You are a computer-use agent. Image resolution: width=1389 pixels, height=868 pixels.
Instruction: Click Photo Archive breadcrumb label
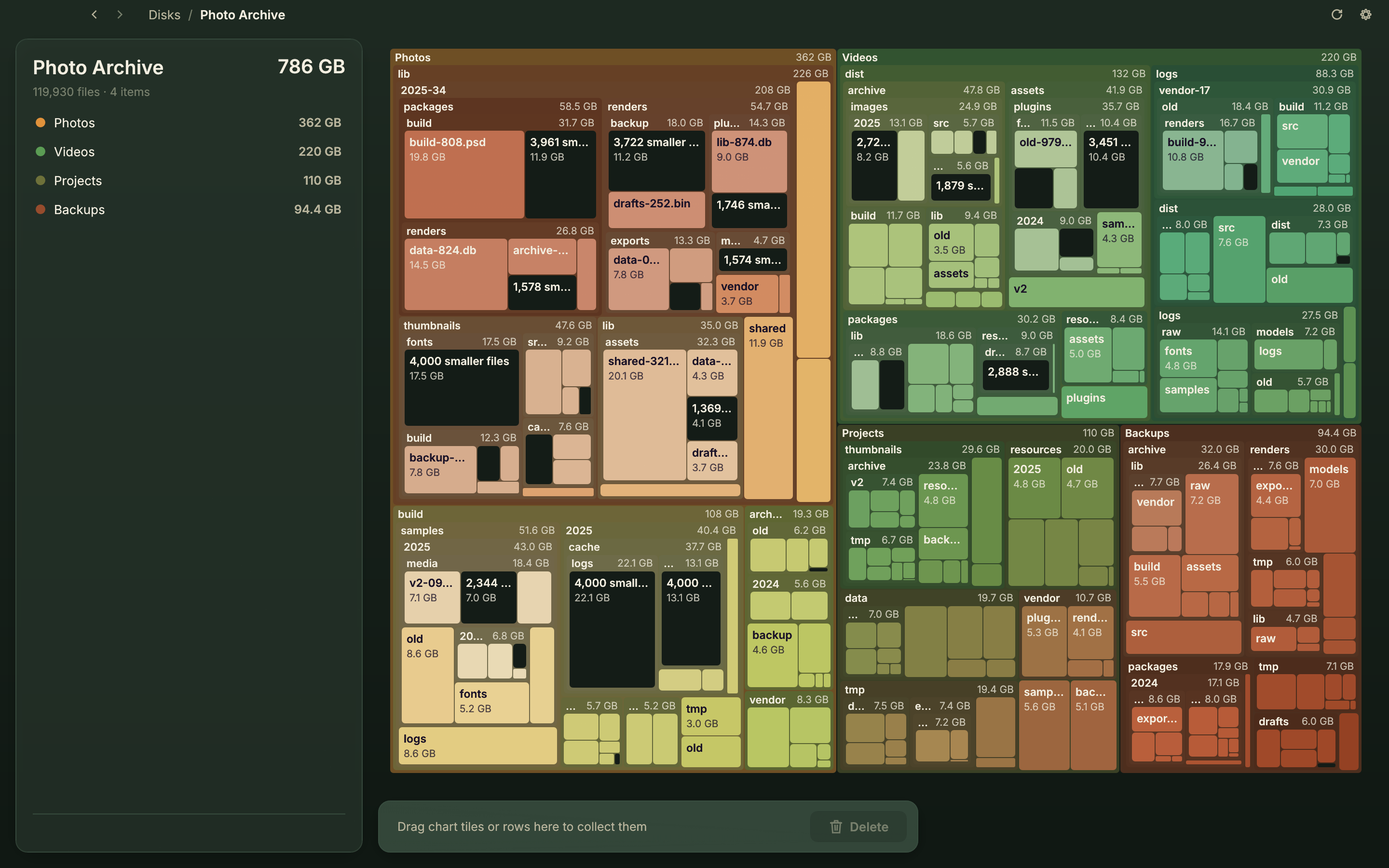pos(242,15)
